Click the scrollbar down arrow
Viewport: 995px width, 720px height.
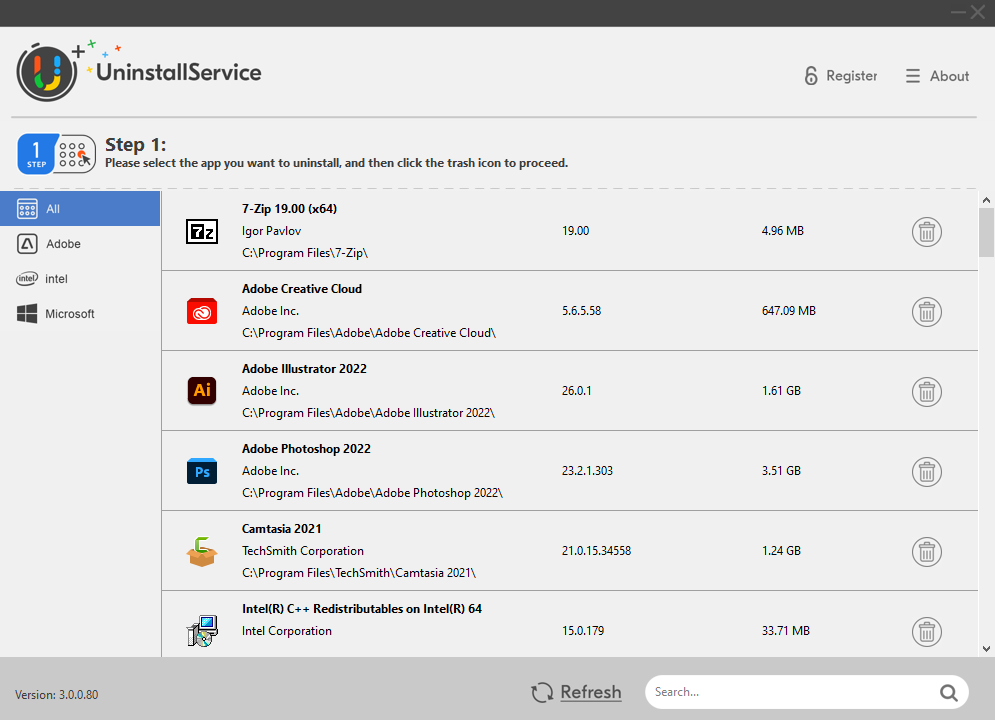pyautogui.click(x=986, y=648)
